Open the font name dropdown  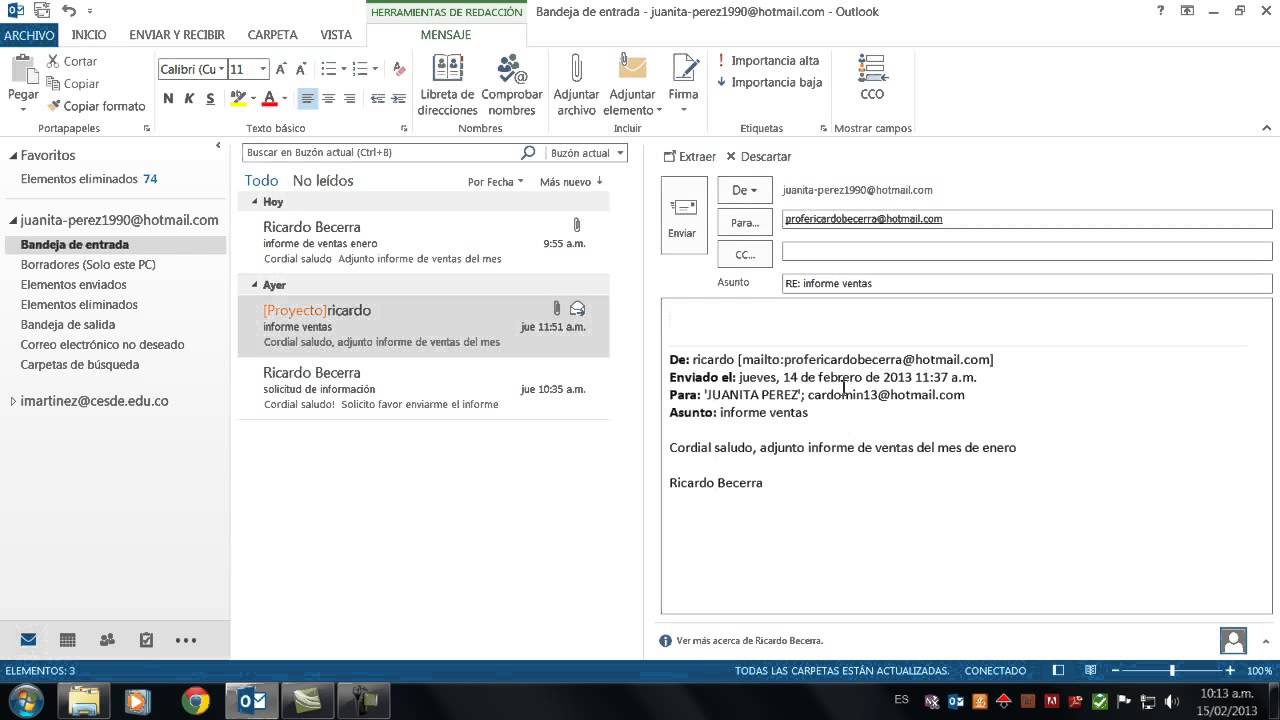pos(220,69)
